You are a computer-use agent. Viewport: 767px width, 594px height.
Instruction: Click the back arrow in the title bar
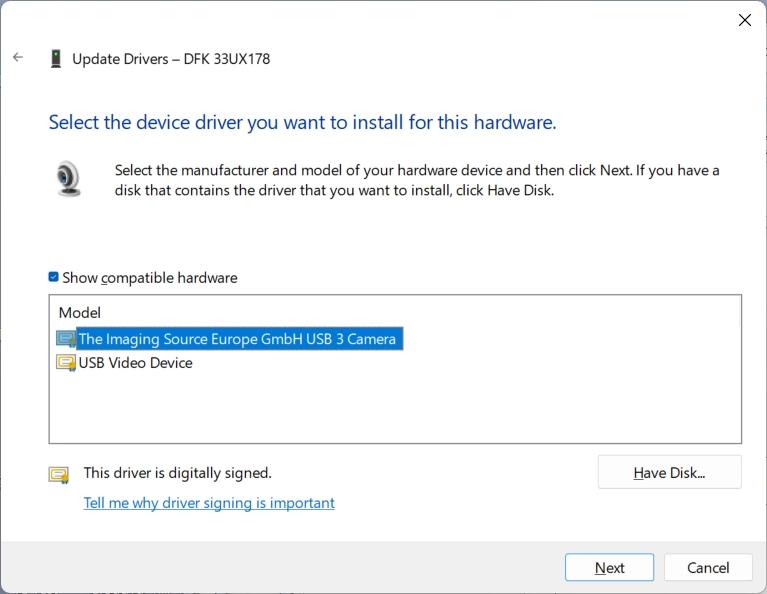click(x=18, y=58)
